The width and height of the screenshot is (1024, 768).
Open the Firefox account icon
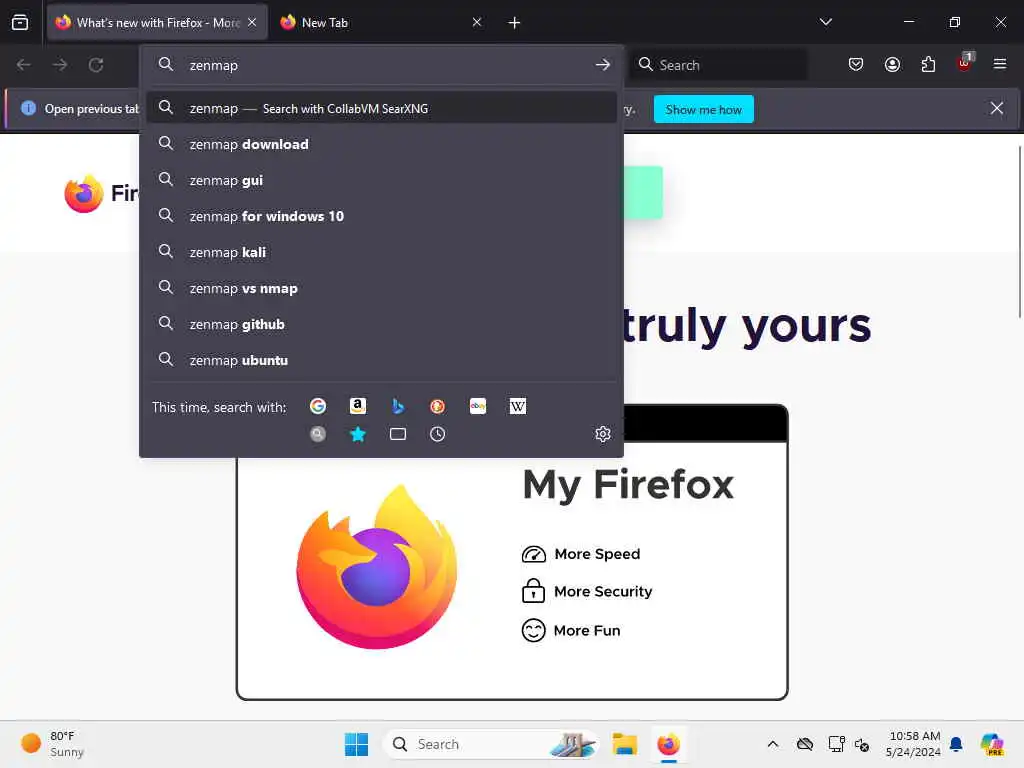point(892,65)
